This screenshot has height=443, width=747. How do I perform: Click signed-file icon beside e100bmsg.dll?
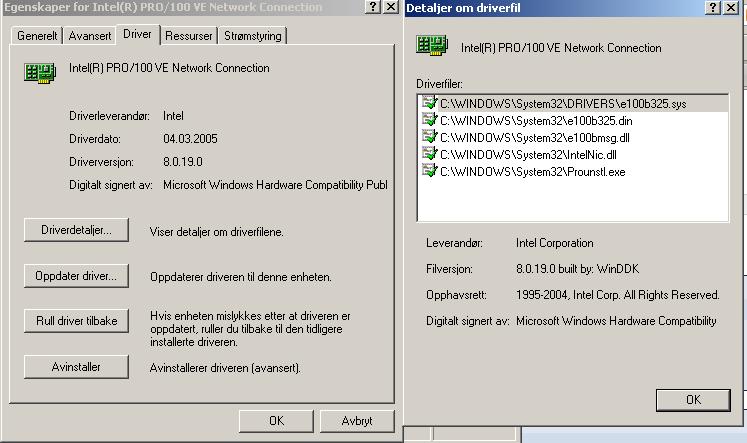point(429,137)
